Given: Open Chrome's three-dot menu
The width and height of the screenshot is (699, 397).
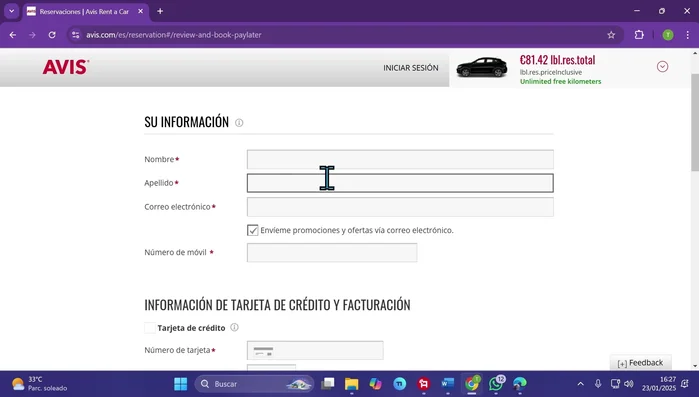Looking at the screenshot, I should point(687,35).
